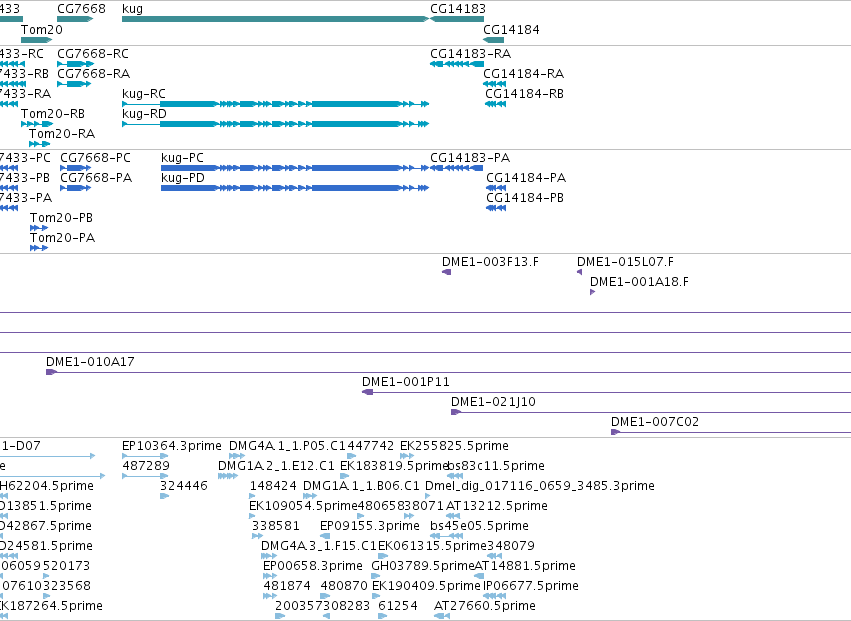
Task: Click the Tom20-PB protein label
Action: coord(61,218)
